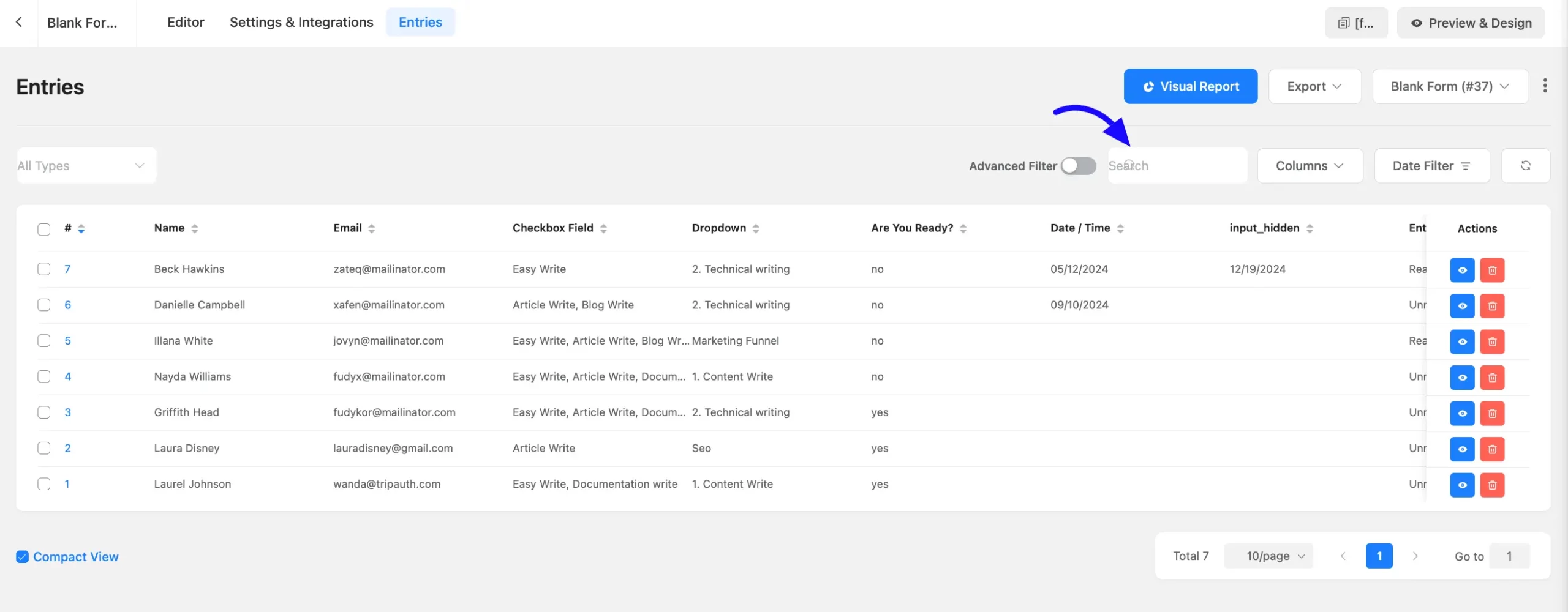Click the refresh entries icon
This screenshot has height=612, width=1568.
point(1525,166)
